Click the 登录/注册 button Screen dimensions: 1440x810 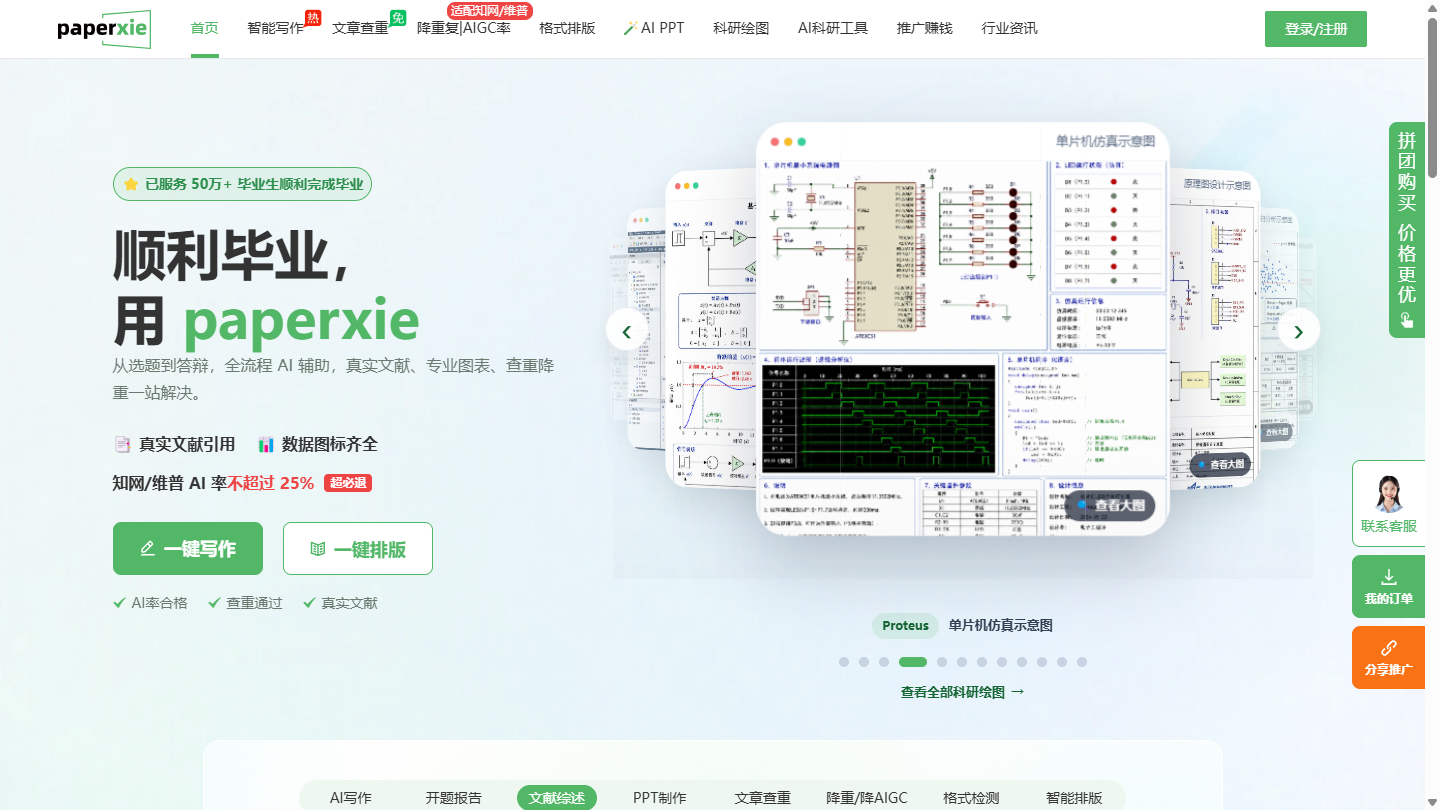(1316, 29)
